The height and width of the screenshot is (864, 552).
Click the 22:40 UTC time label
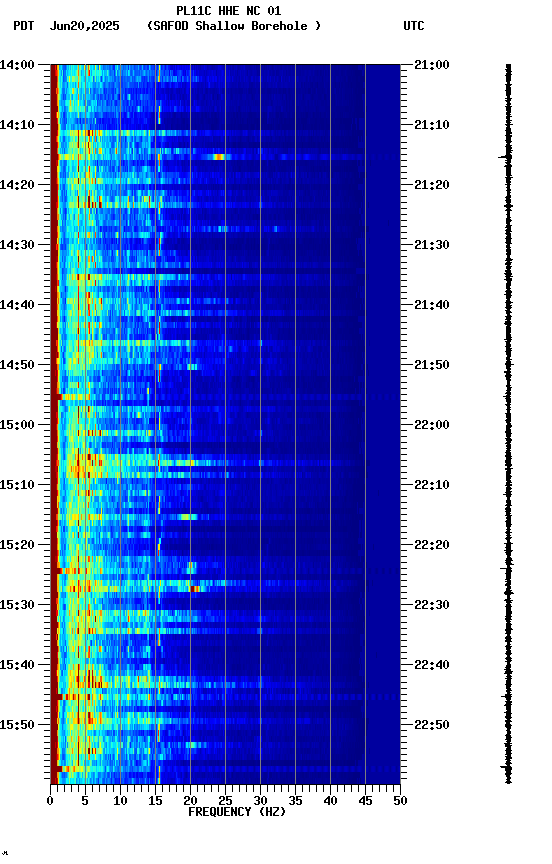[432, 665]
